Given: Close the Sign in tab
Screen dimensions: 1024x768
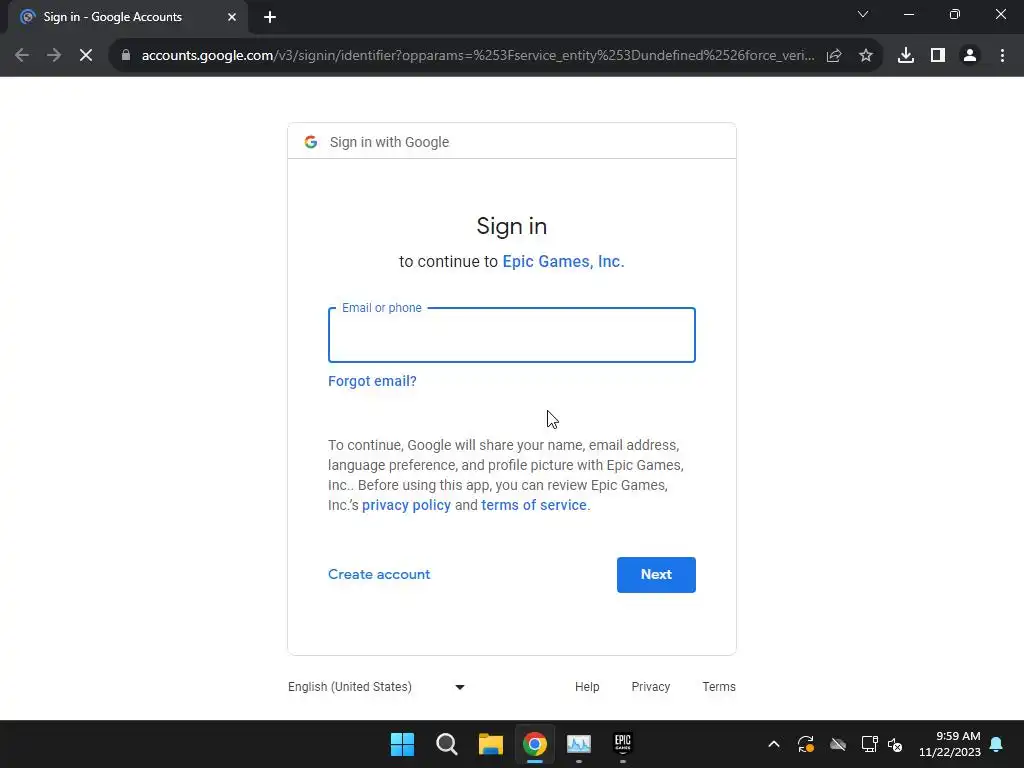Looking at the screenshot, I should 232,17.
